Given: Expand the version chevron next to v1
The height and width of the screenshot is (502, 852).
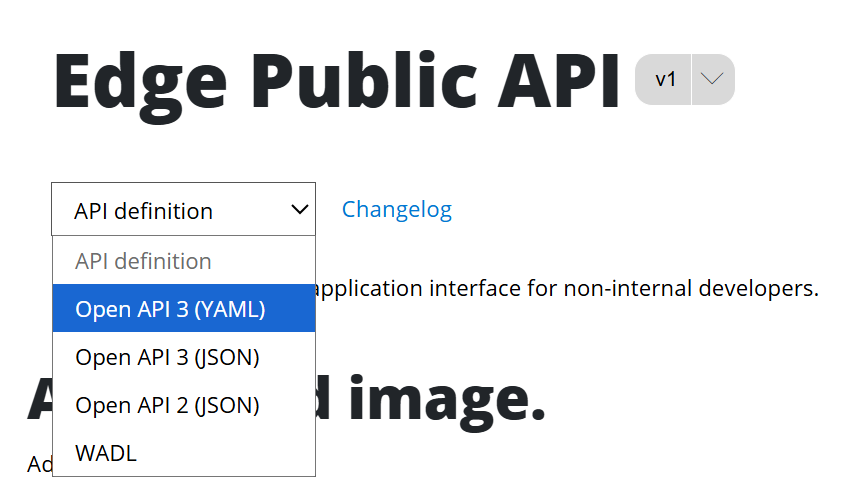Looking at the screenshot, I should (712, 79).
